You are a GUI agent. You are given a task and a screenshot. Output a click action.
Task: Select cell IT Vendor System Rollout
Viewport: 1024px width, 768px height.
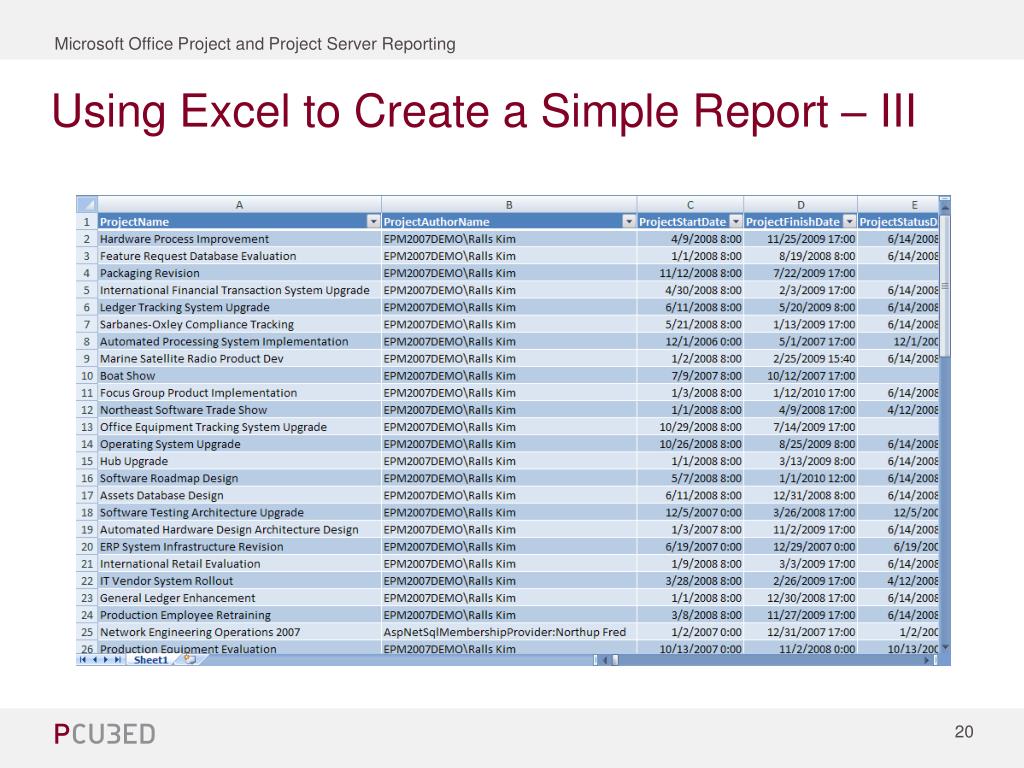click(x=239, y=581)
